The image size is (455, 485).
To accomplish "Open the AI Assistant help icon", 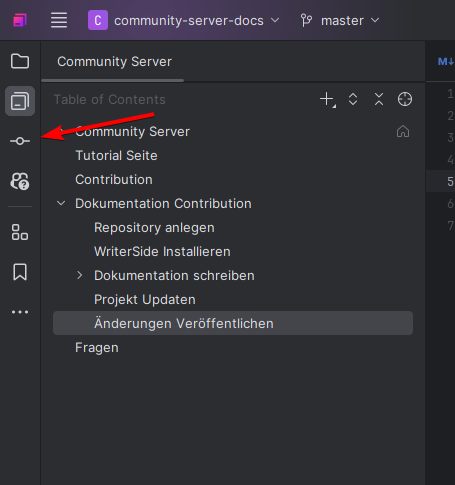I will point(20,181).
